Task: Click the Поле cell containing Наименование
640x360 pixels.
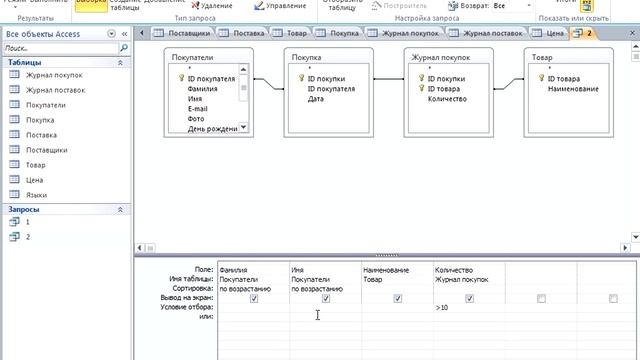Action: coord(398,270)
